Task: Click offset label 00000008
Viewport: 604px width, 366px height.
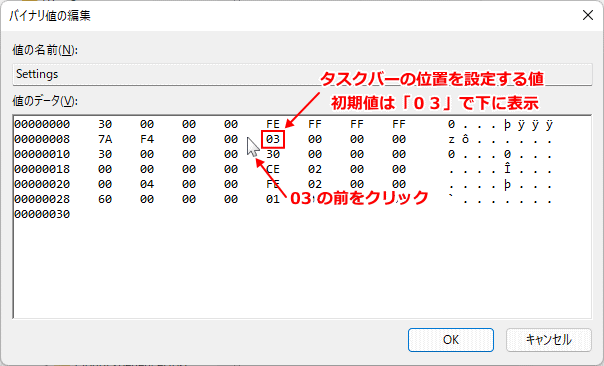Action: tap(42, 139)
